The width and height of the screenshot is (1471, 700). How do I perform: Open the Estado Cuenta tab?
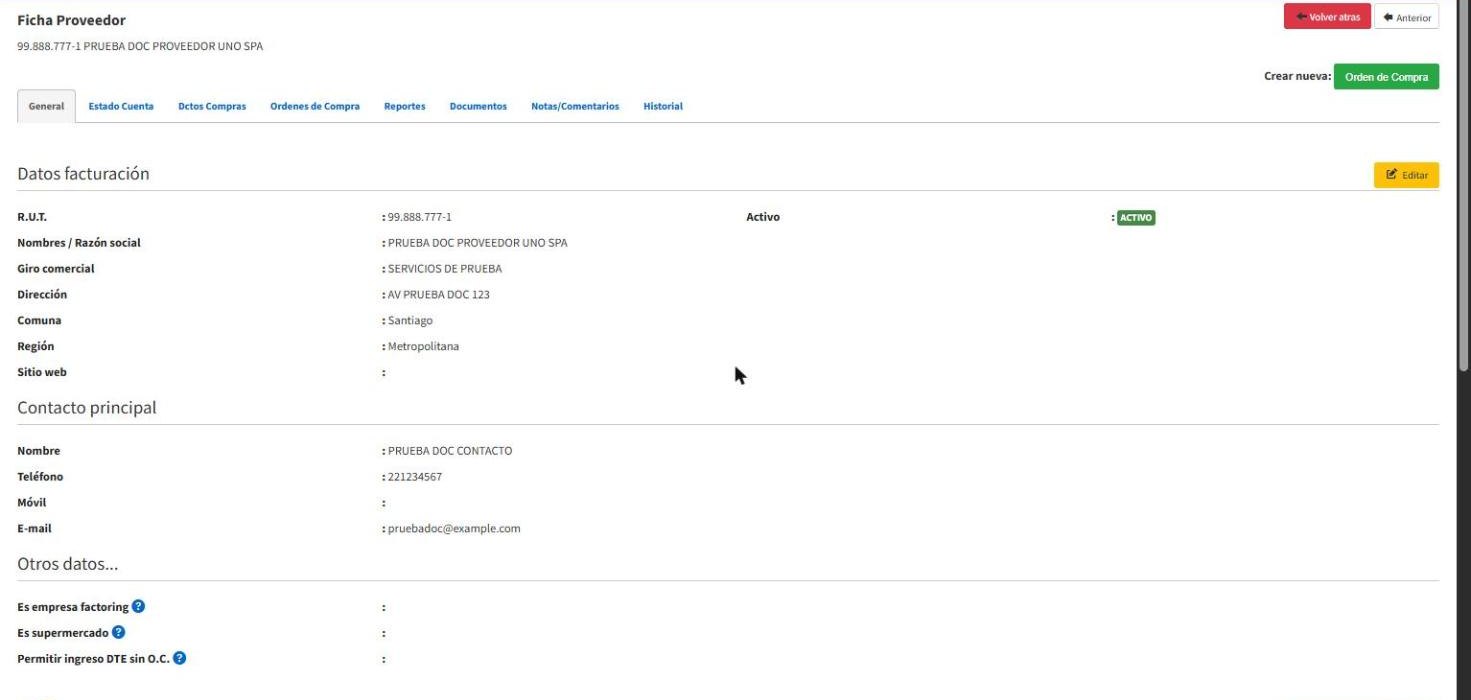[121, 107]
